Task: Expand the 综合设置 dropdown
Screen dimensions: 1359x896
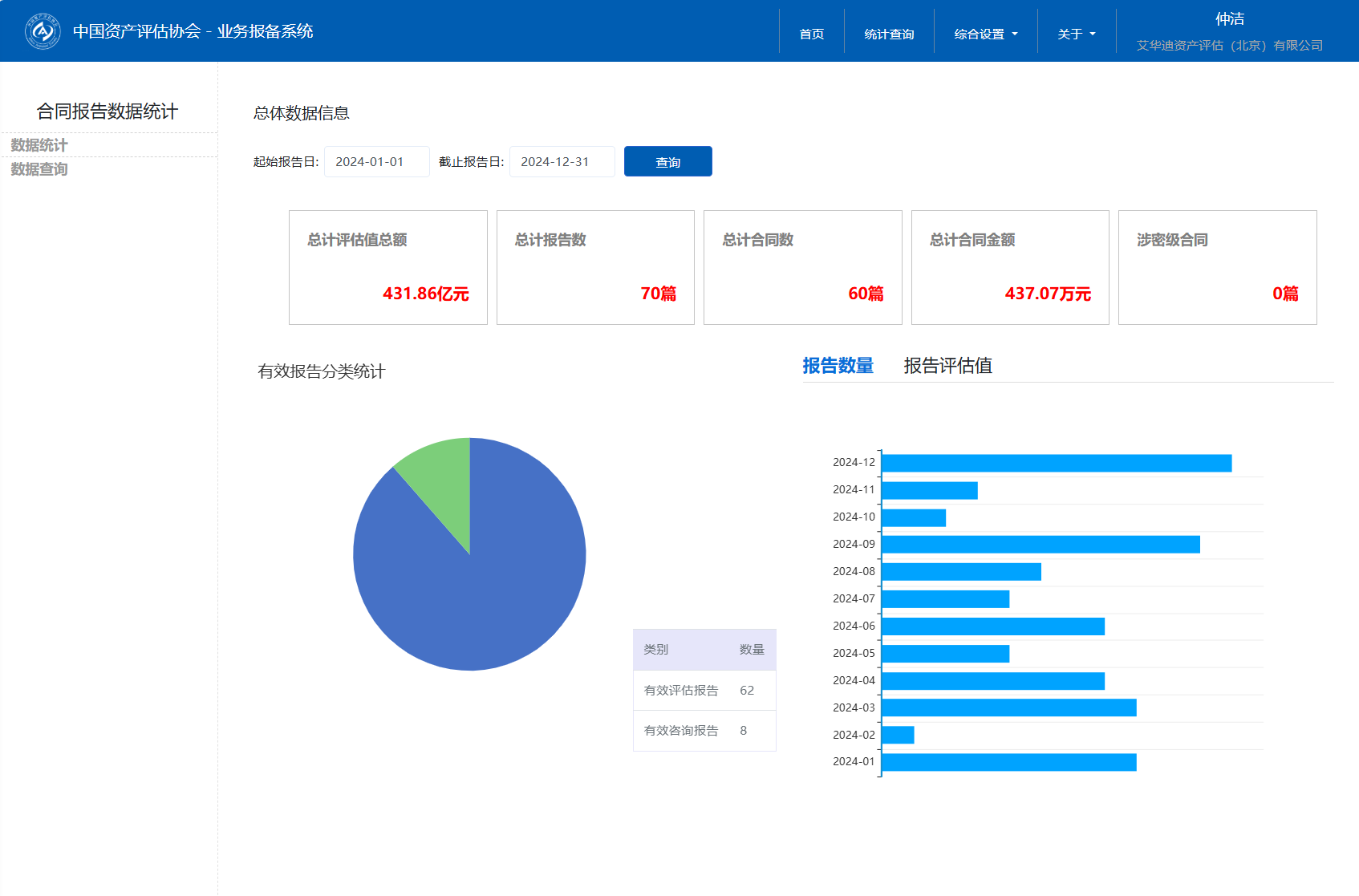Action: 985,34
